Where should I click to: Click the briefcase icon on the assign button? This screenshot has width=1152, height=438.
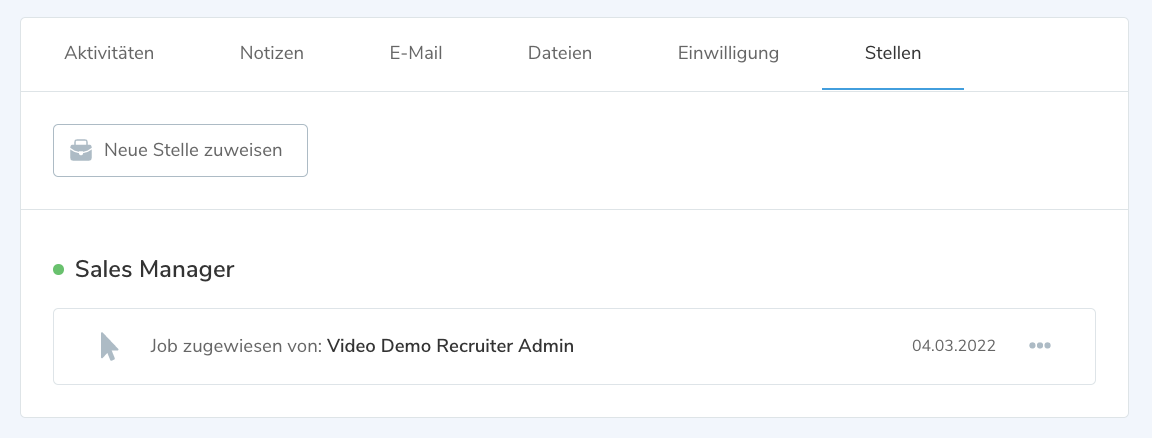81,151
